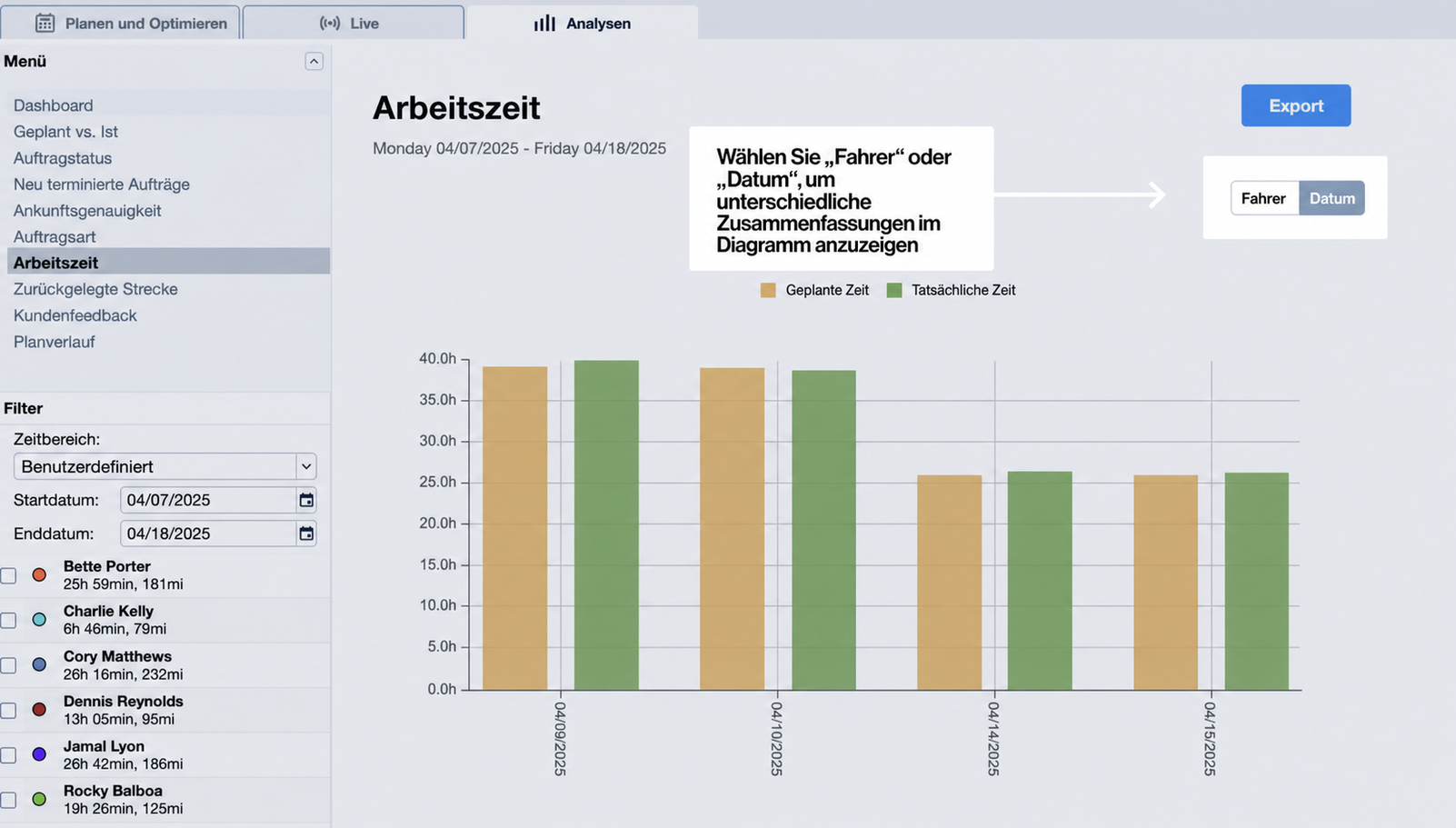
Task: Select Ankunftsgenauigkeit in the menu
Action: coord(87,211)
